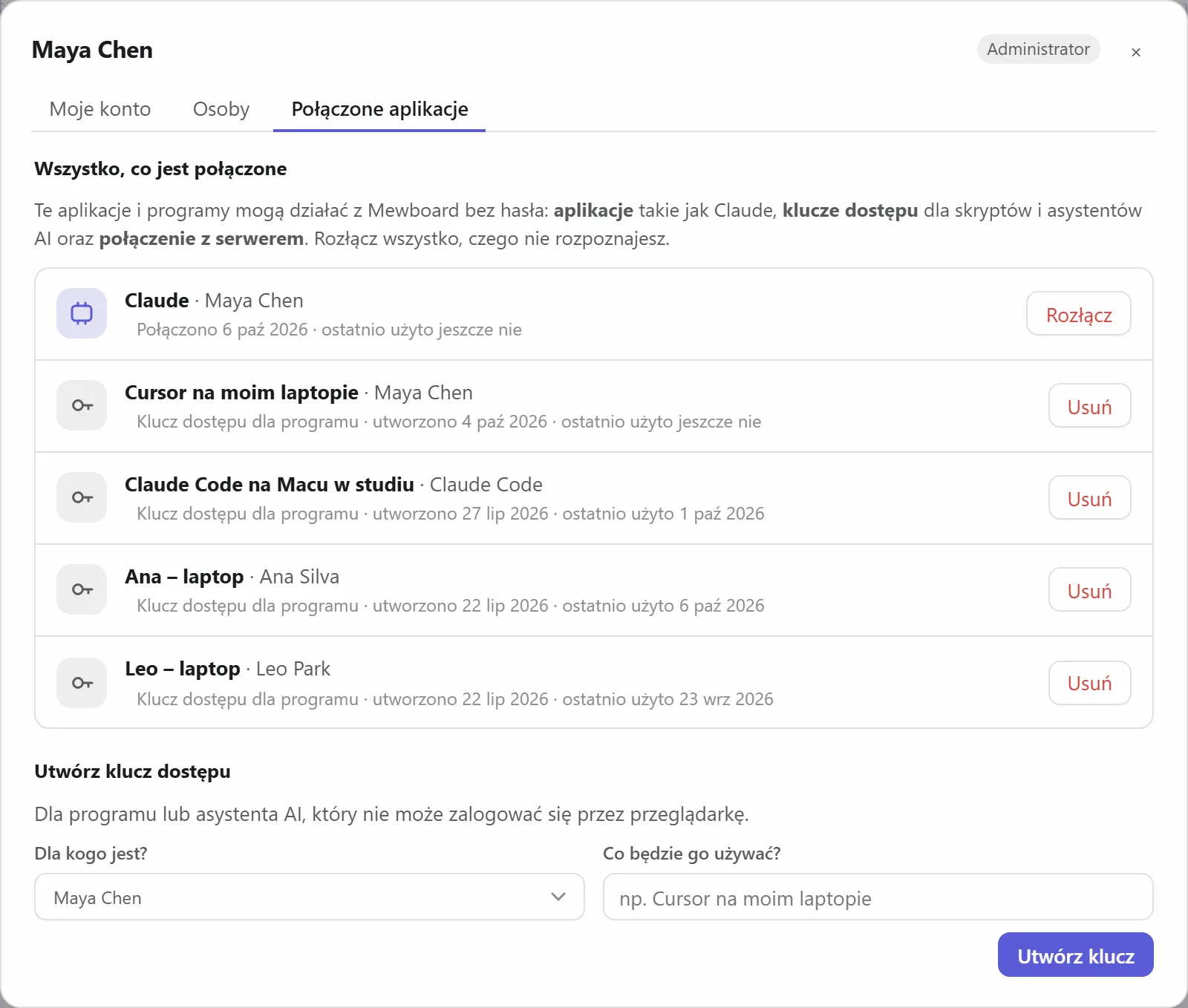The image size is (1188, 1008).
Task: Open the Dla kogo jest dropdown
Action: coord(310,897)
